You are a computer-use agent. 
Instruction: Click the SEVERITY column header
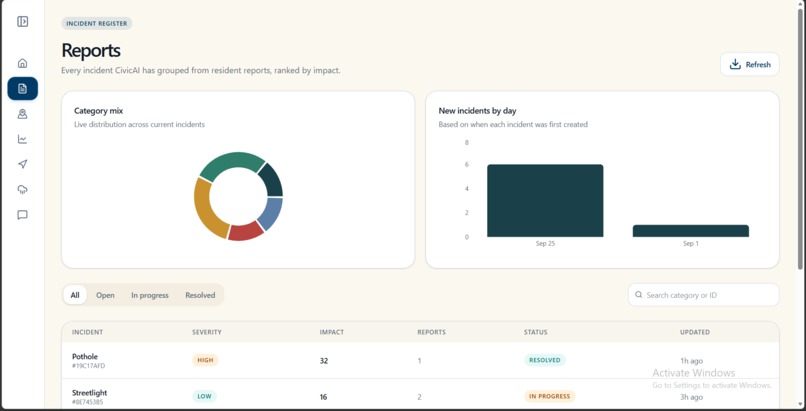tap(207, 332)
